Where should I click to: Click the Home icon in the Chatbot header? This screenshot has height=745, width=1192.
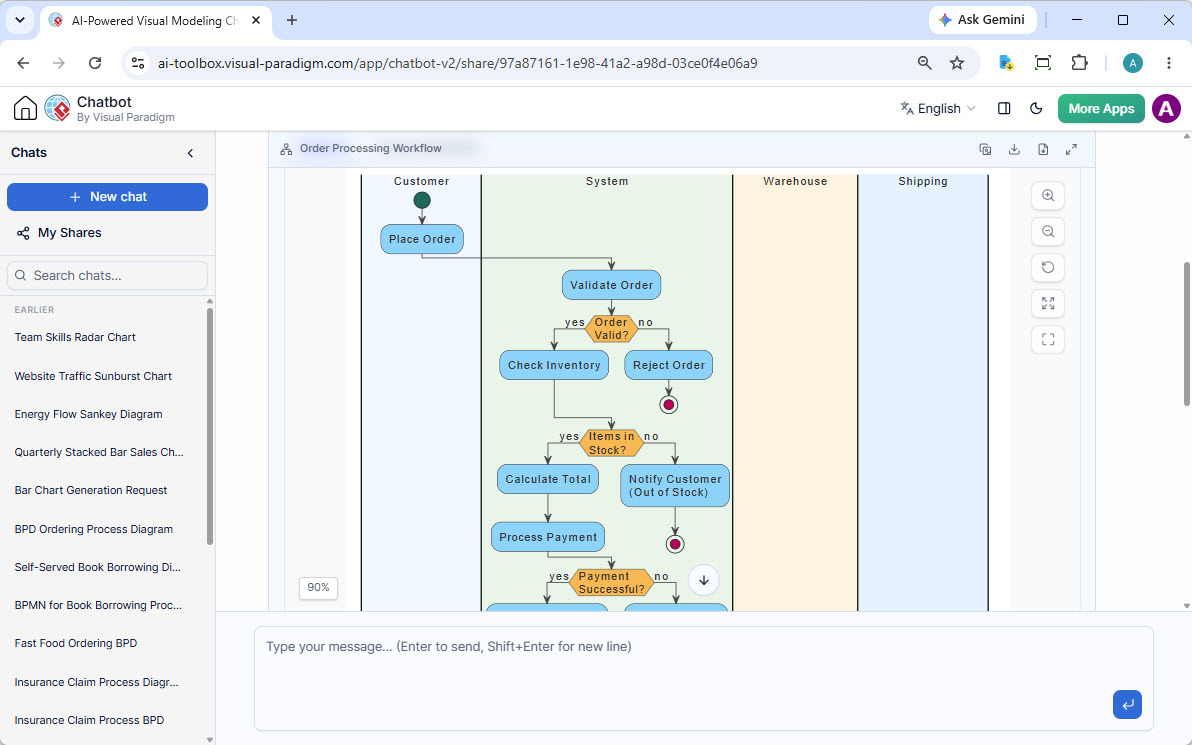25,108
